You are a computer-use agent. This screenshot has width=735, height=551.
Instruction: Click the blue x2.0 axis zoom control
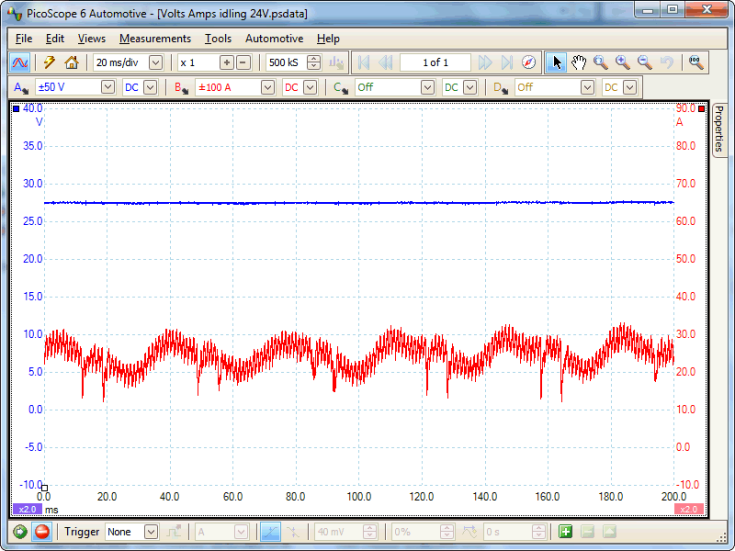pos(26,509)
